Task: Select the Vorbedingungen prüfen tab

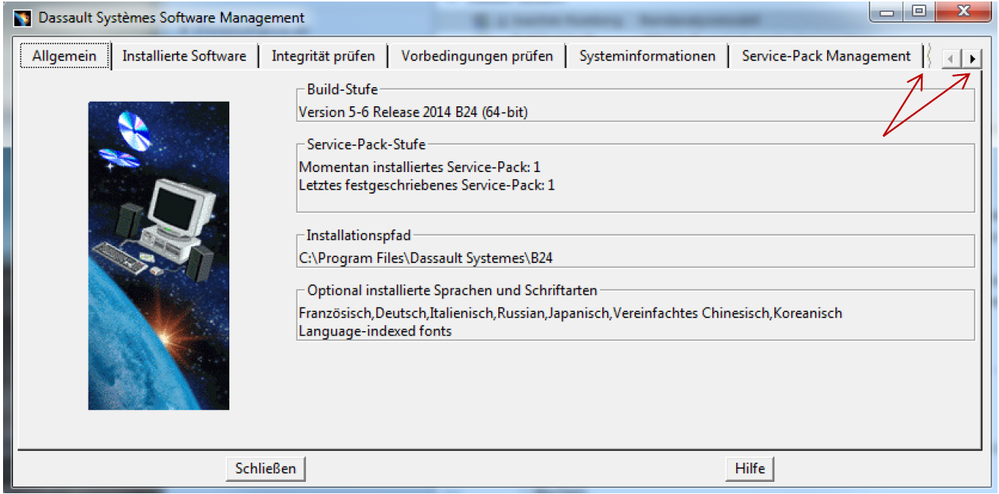Action: click(477, 56)
